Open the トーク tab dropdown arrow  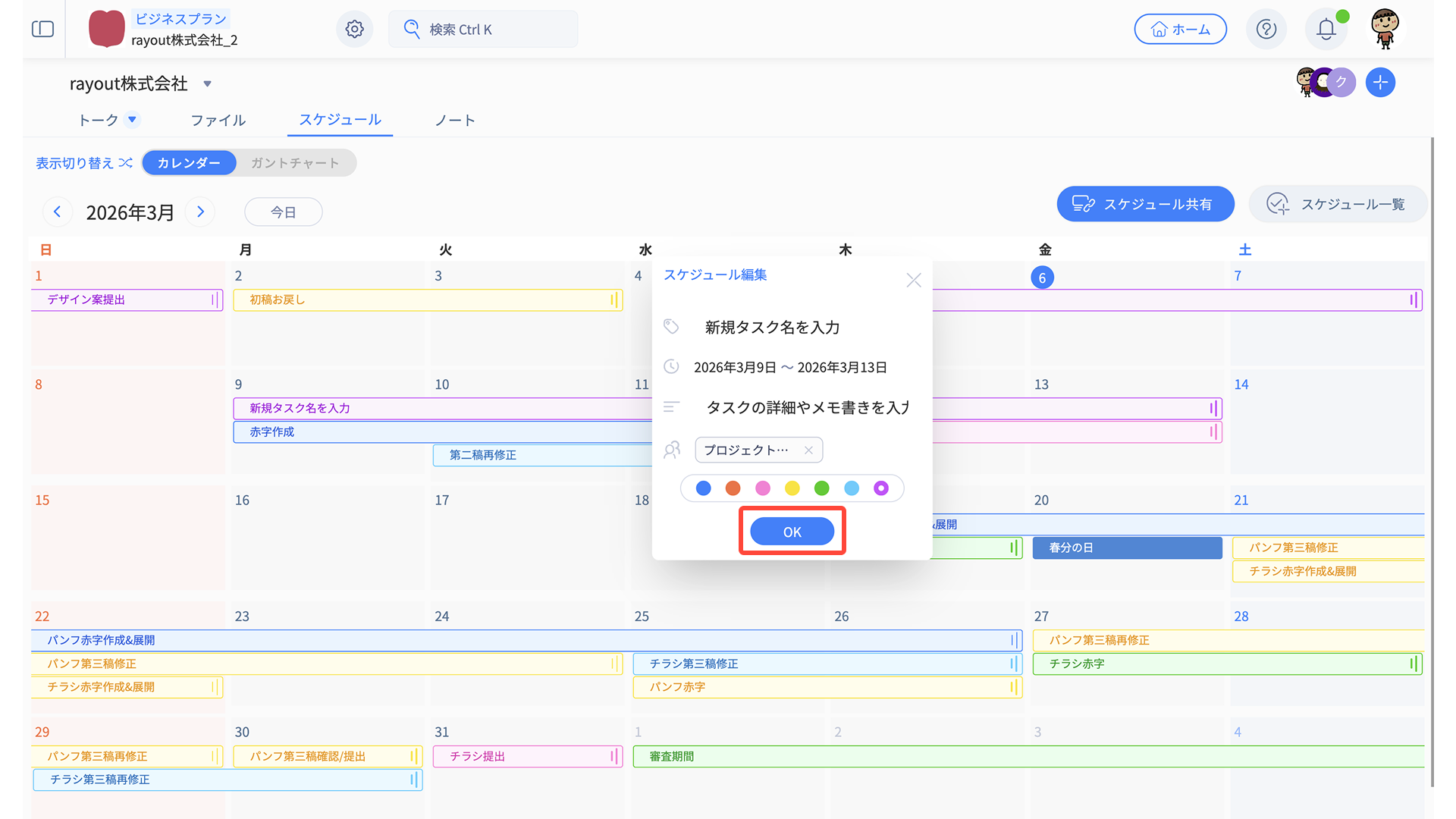[x=132, y=120]
